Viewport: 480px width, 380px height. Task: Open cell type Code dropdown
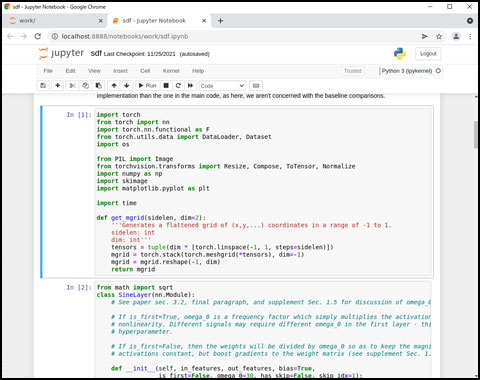[222, 86]
